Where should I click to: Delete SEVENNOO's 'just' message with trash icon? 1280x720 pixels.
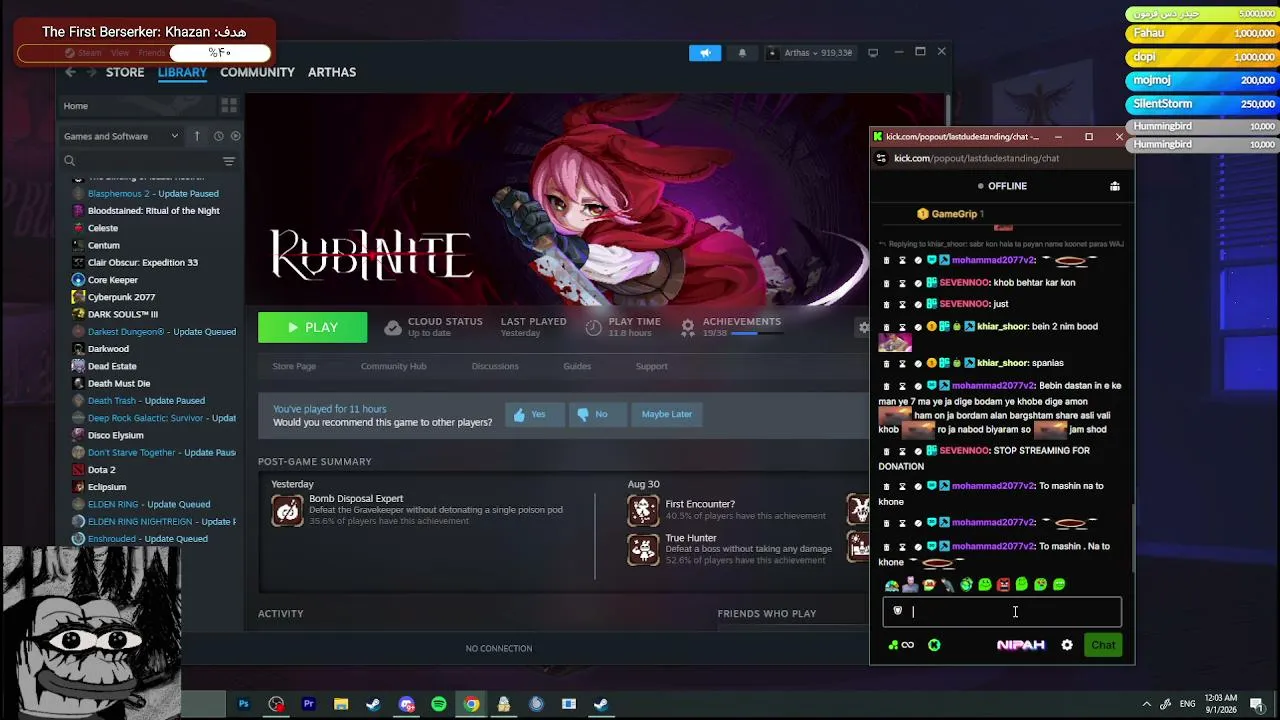(x=886, y=304)
